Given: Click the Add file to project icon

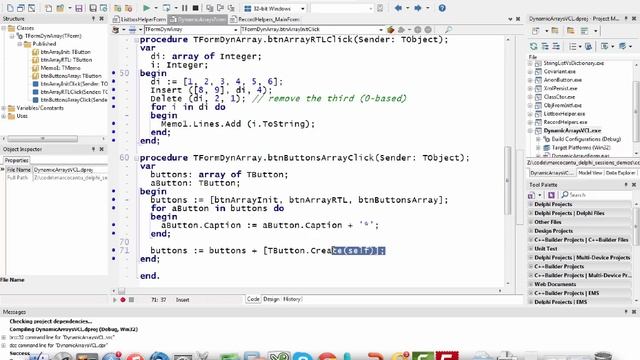Looking at the screenshot, I should coord(118,8).
